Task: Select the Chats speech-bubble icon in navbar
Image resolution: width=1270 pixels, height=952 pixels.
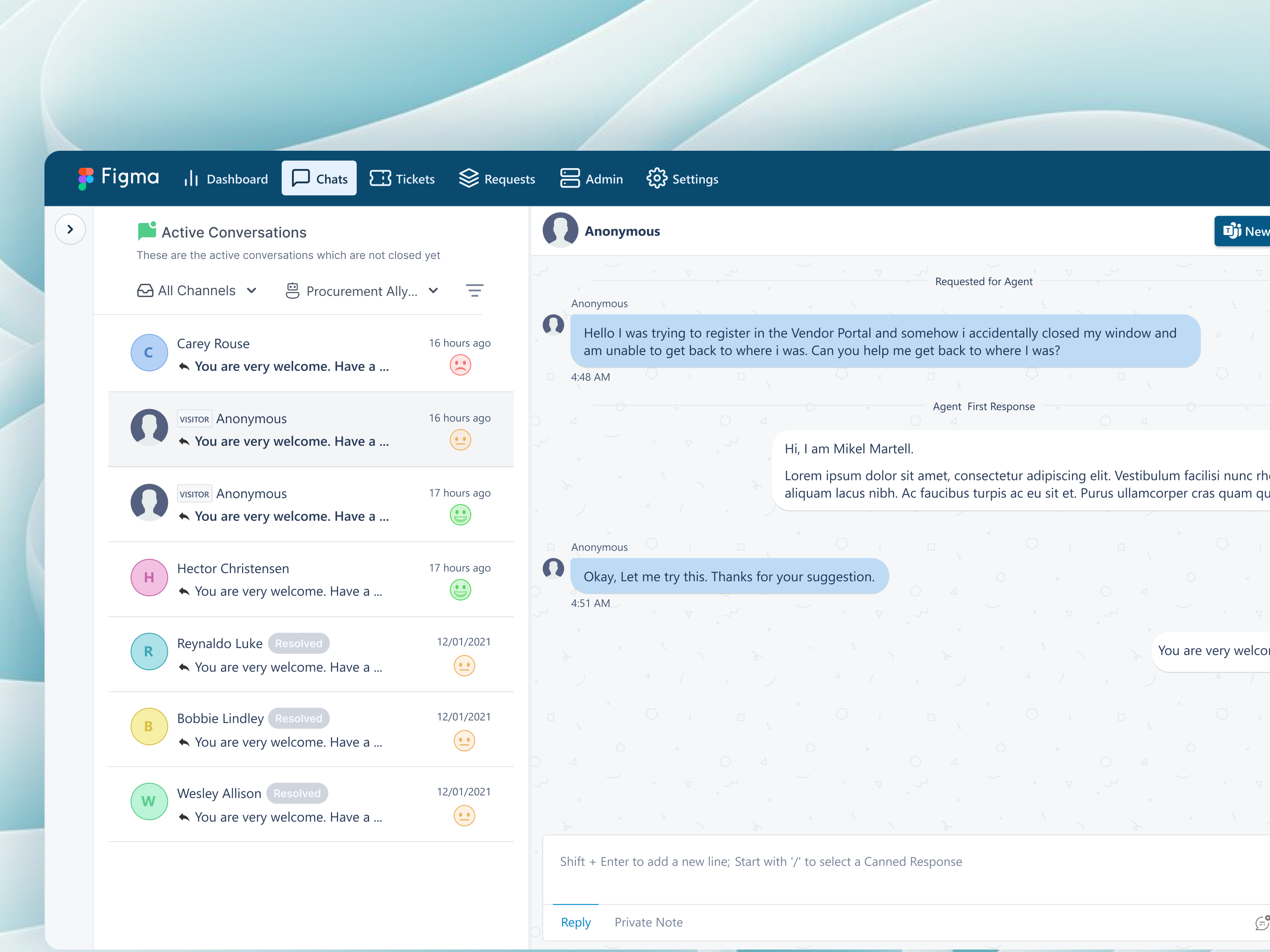Action: (301, 178)
